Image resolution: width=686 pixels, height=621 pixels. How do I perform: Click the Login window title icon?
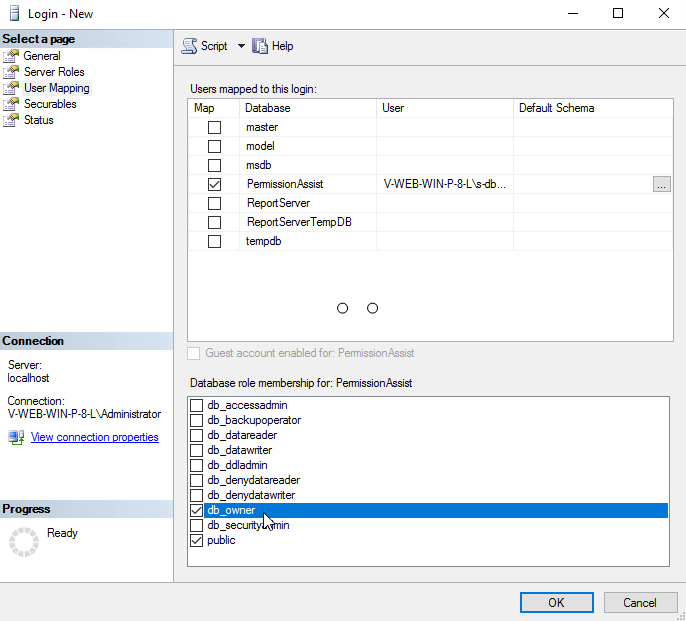click(x=14, y=14)
